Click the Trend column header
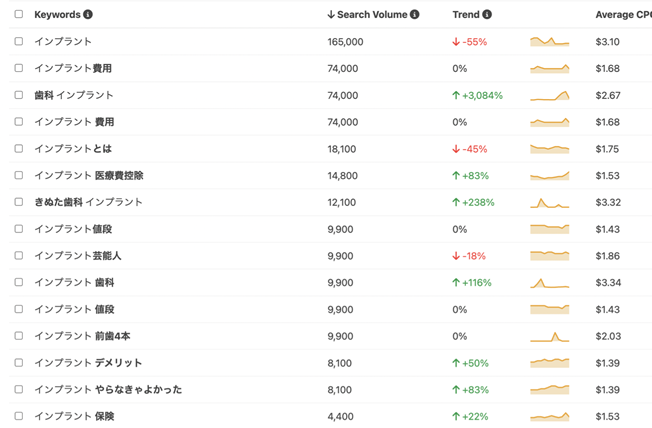 coord(466,15)
